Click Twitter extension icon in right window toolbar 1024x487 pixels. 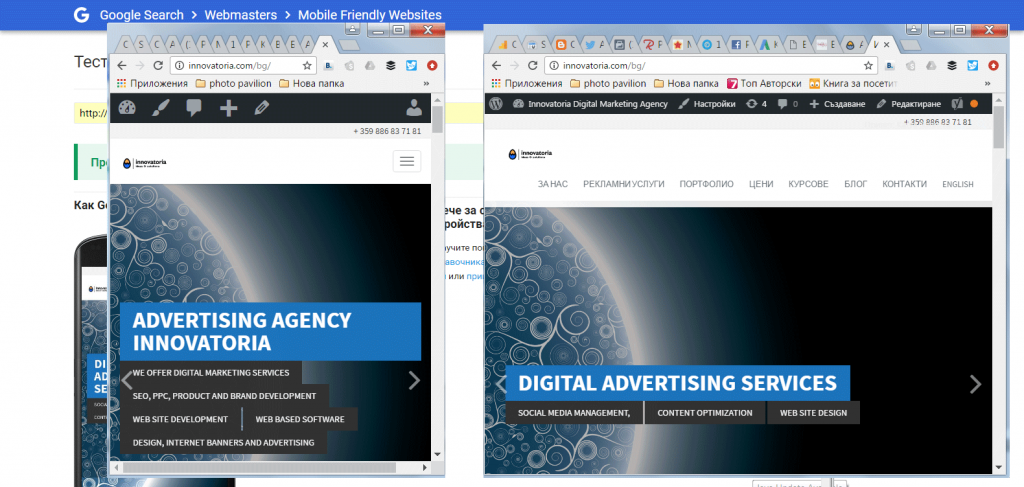tap(972, 65)
